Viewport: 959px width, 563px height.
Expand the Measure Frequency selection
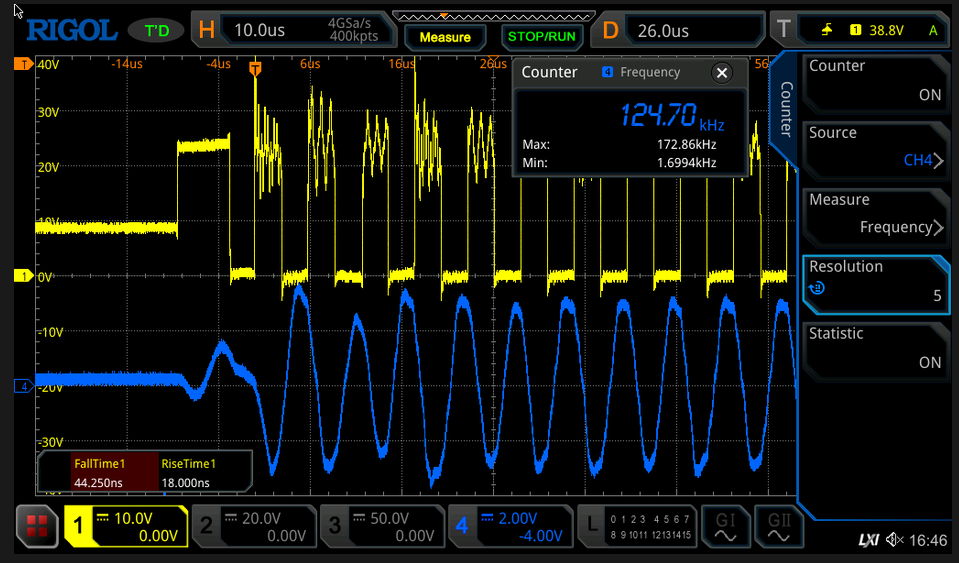(x=875, y=215)
